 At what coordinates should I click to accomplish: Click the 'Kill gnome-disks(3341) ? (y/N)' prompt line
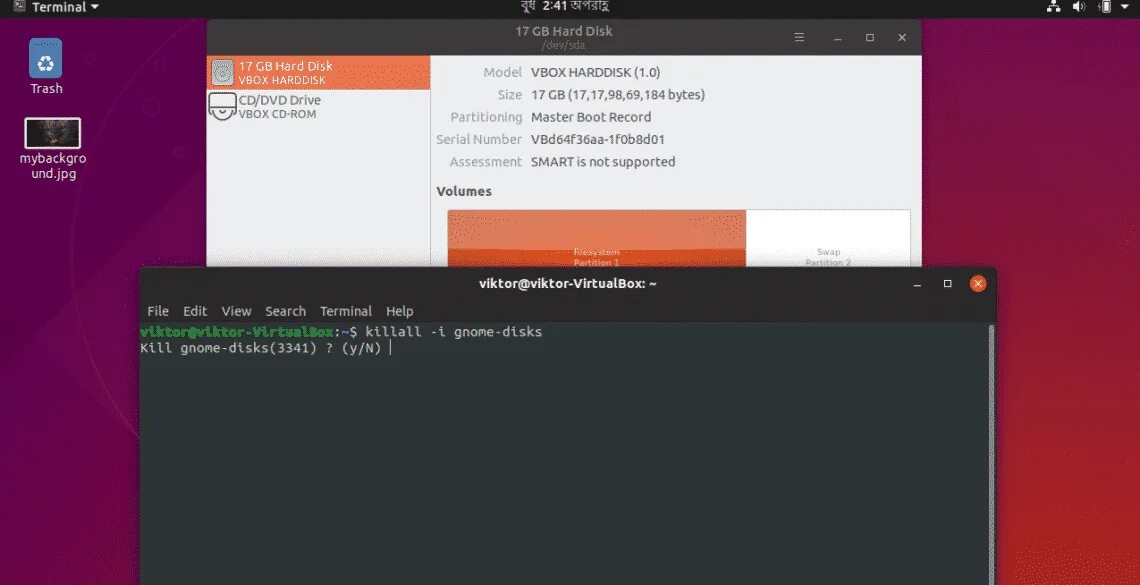click(x=260, y=348)
